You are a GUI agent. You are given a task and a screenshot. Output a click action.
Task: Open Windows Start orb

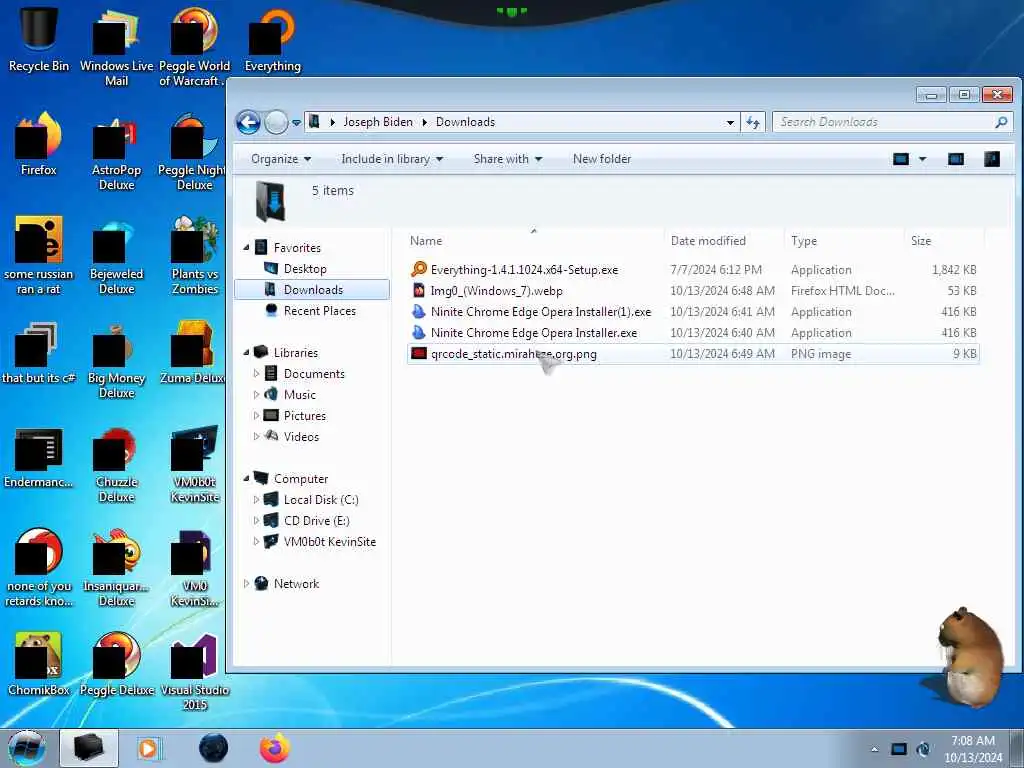point(27,748)
